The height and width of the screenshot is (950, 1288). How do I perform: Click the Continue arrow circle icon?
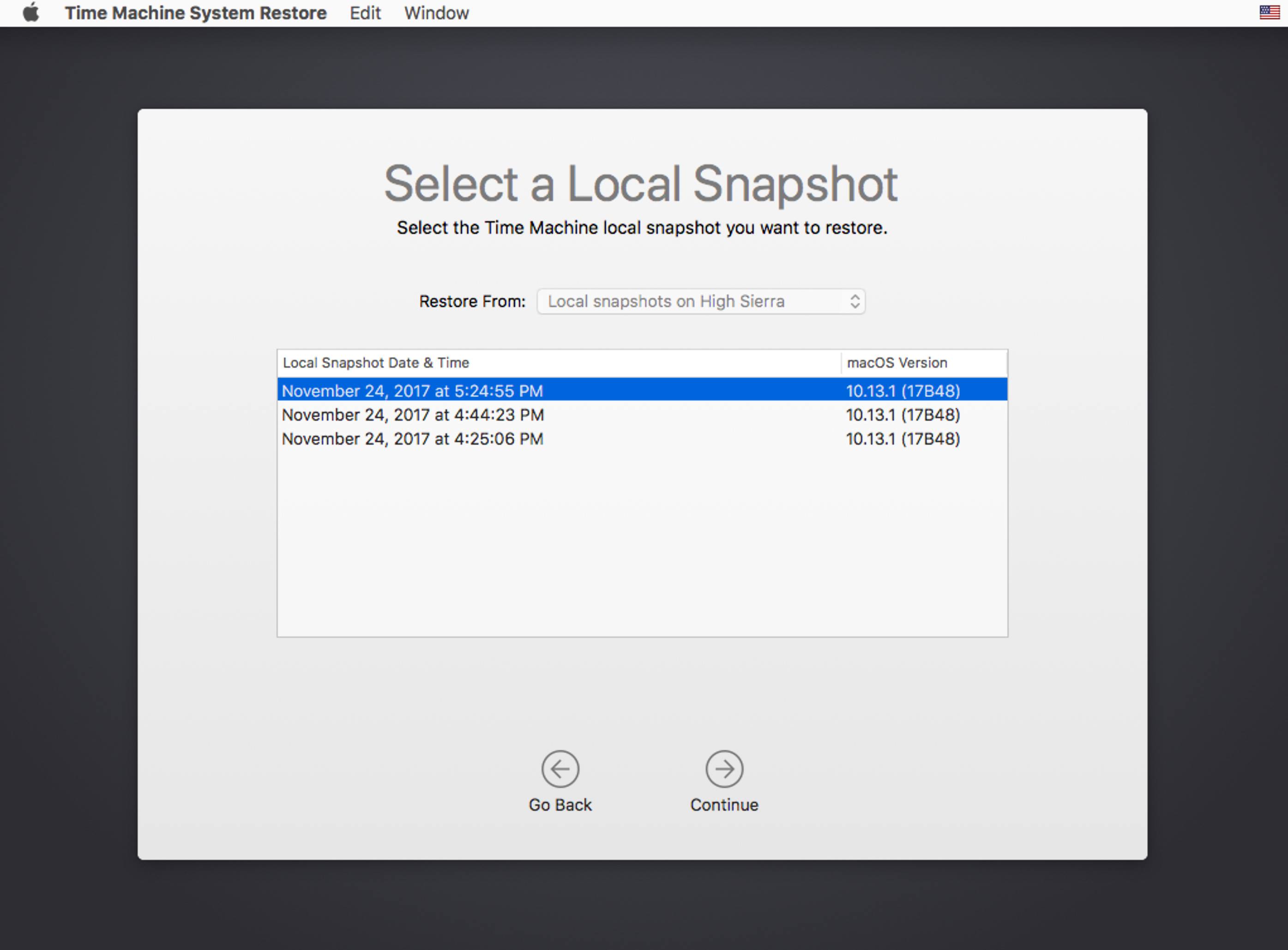(x=724, y=768)
